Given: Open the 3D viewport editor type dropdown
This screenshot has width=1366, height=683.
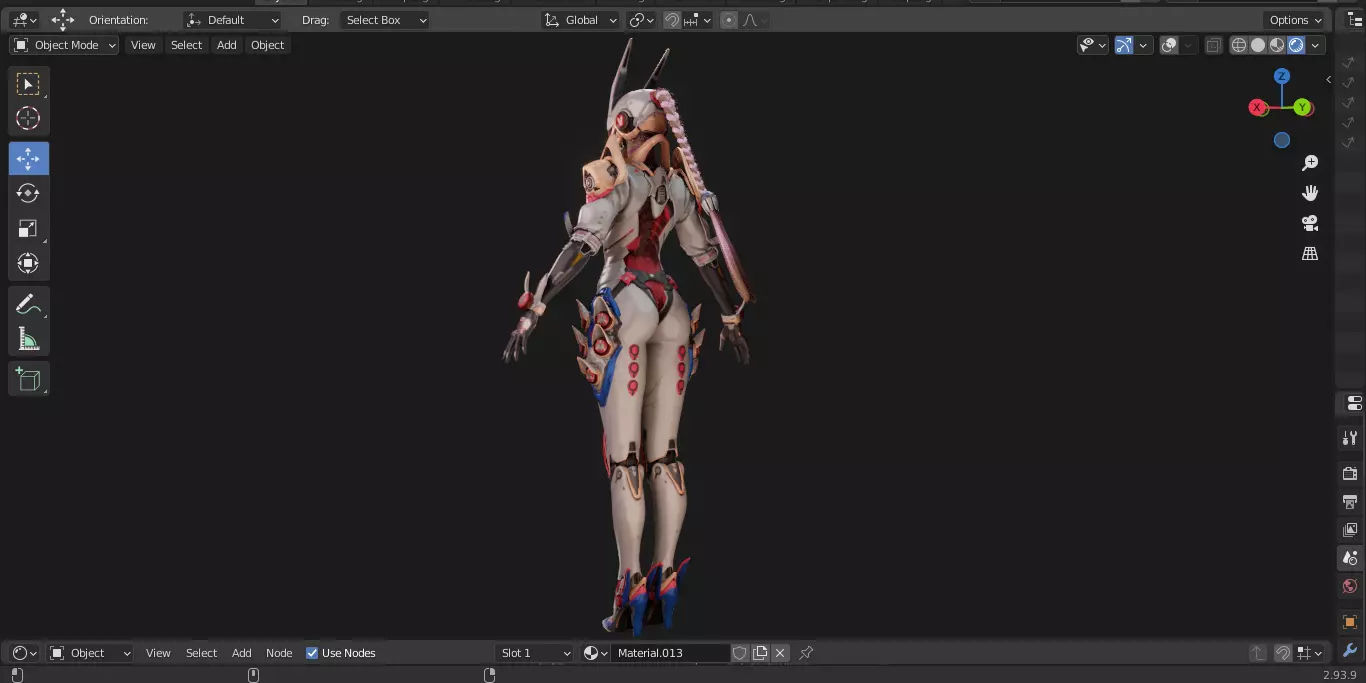Looking at the screenshot, I should point(24,20).
